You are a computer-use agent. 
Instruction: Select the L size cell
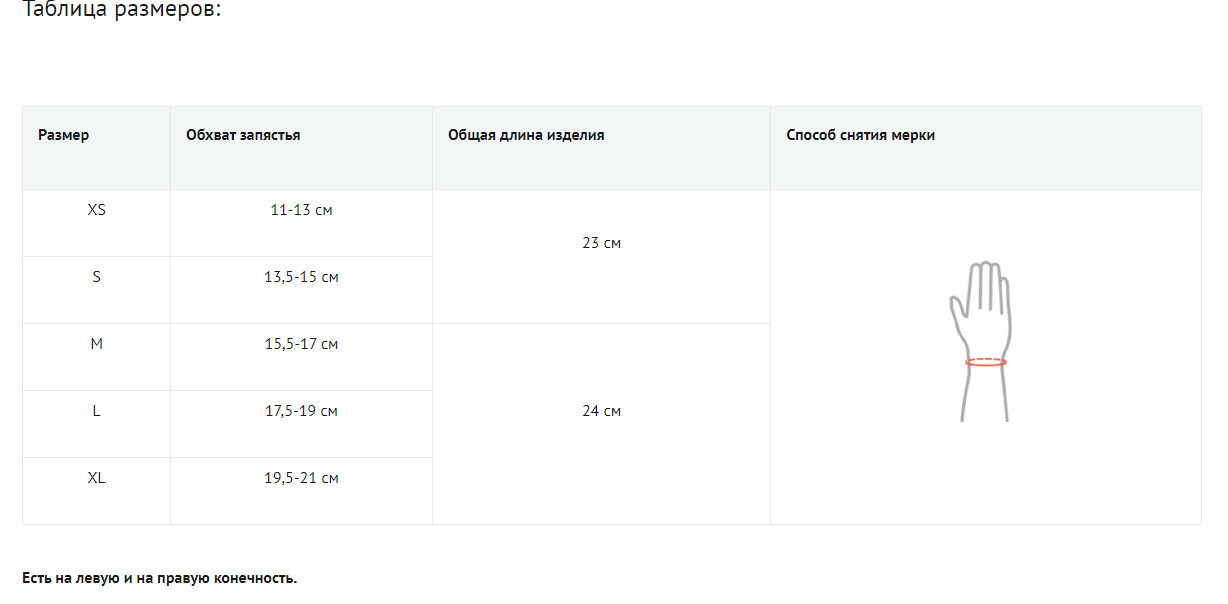97,411
